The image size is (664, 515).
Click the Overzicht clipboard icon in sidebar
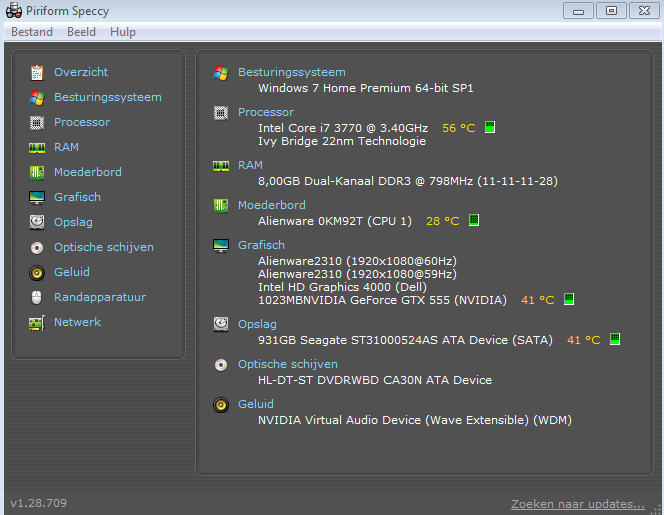(37, 73)
